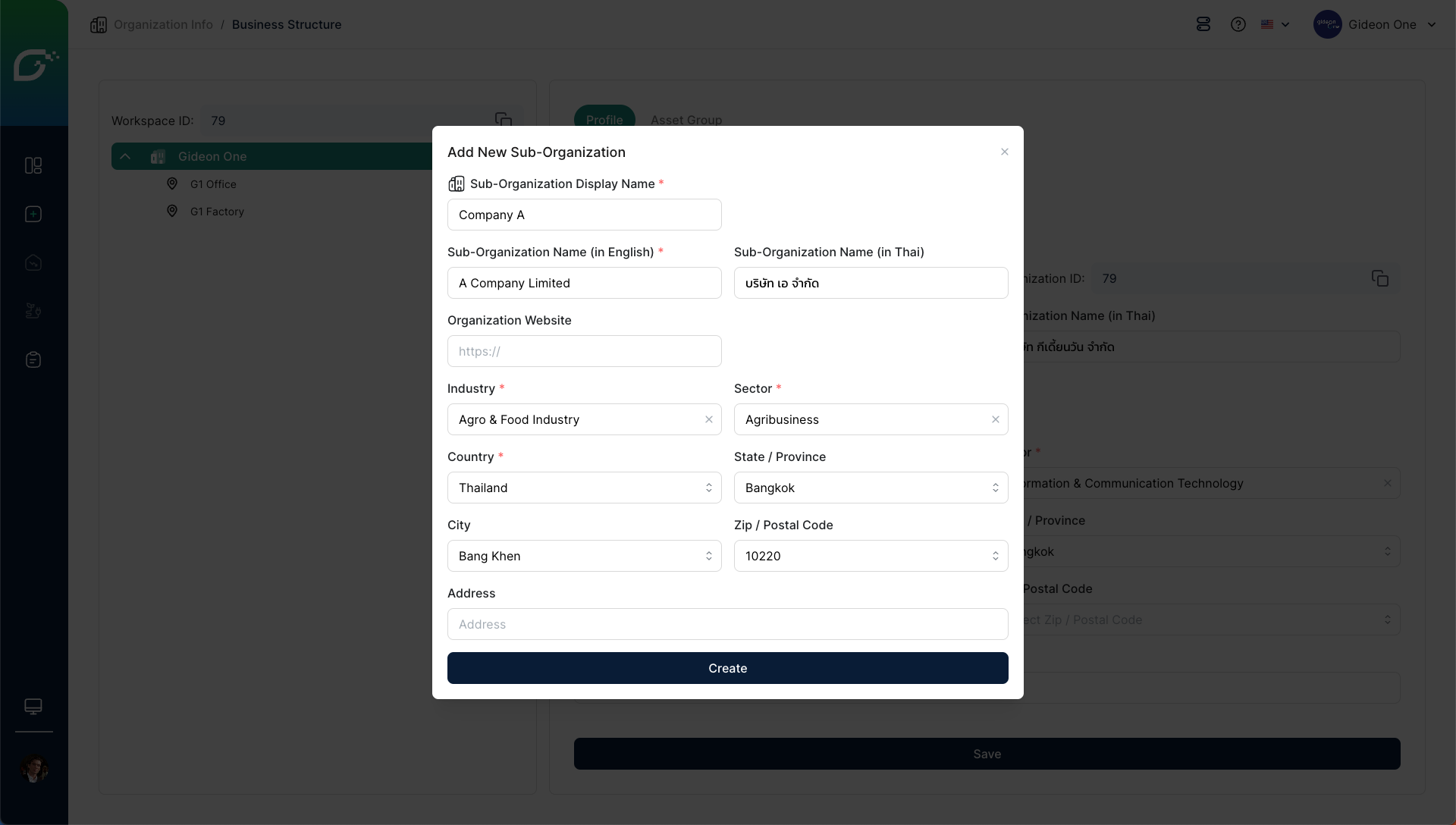Copy the Organization ID value
1456x825 pixels.
point(1379,278)
